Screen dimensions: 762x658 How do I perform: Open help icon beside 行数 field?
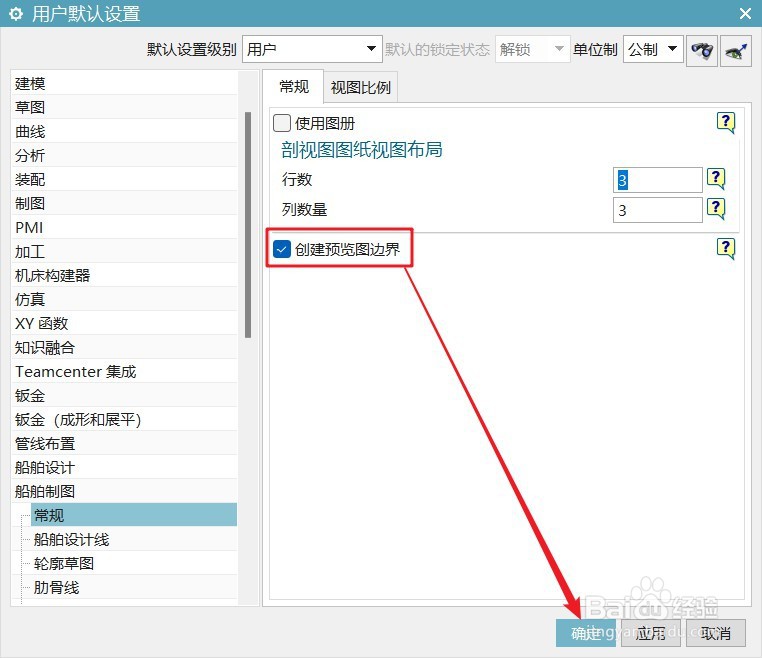tap(716, 178)
